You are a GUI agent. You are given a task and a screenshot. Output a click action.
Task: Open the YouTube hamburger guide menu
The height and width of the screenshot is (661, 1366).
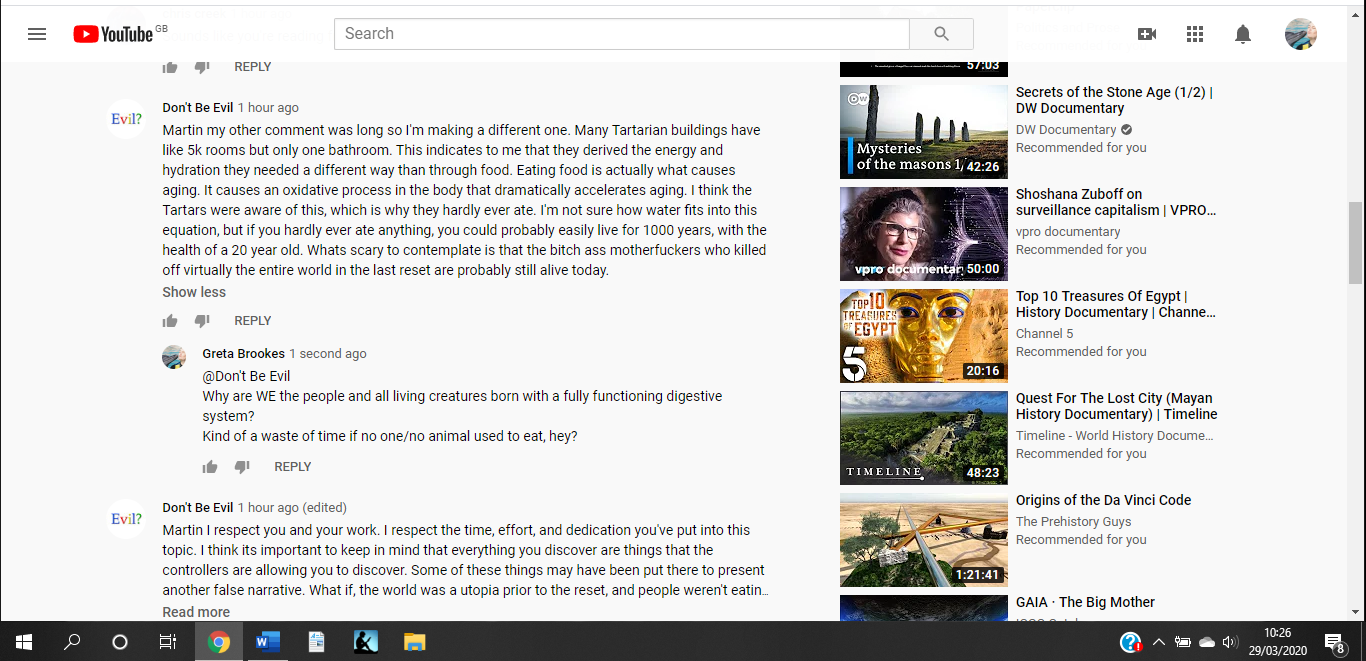click(37, 34)
